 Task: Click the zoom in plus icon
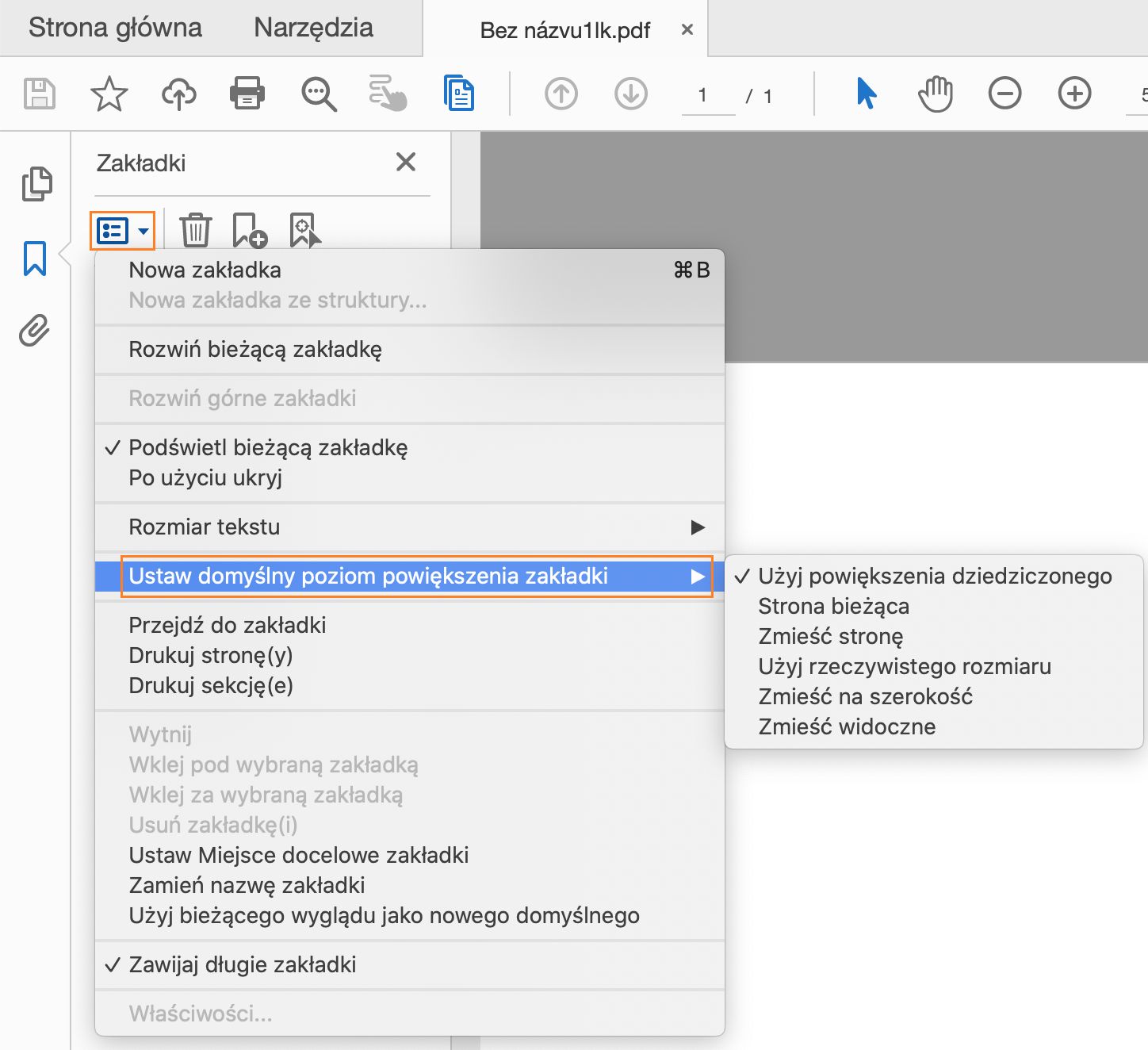(x=1075, y=94)
